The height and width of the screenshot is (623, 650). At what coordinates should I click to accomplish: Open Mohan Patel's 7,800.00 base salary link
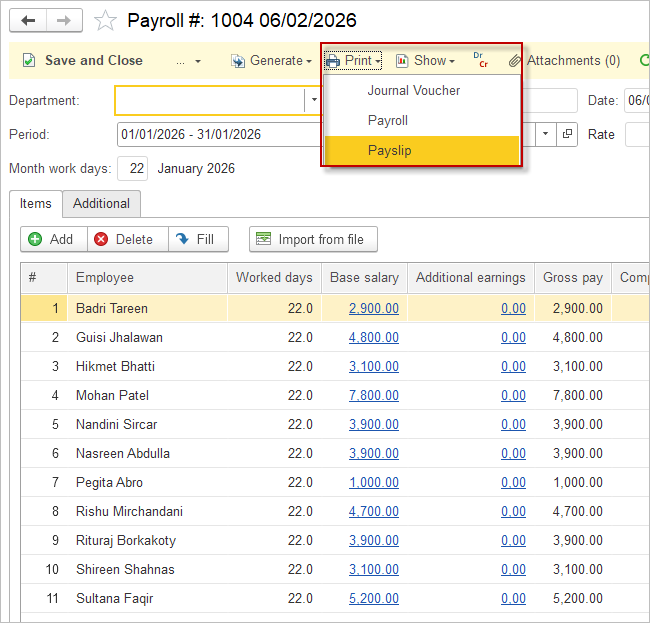pos(373,395)
